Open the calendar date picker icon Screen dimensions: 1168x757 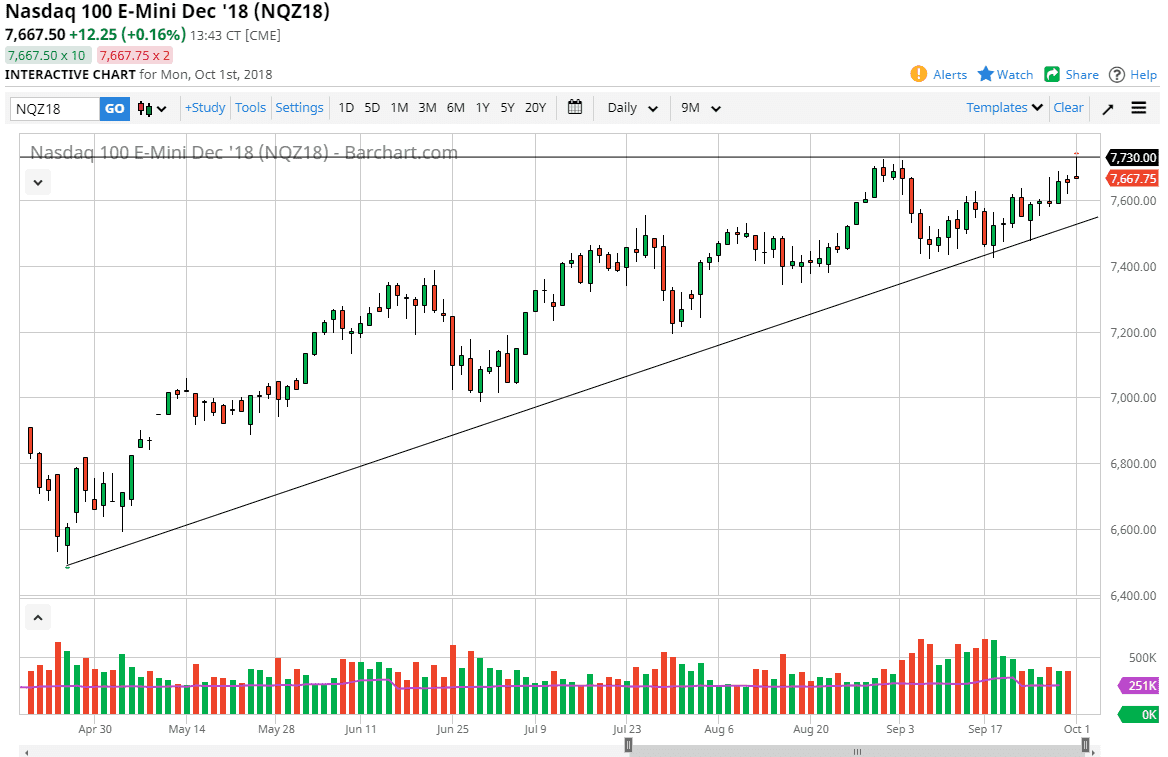(575, 108)
